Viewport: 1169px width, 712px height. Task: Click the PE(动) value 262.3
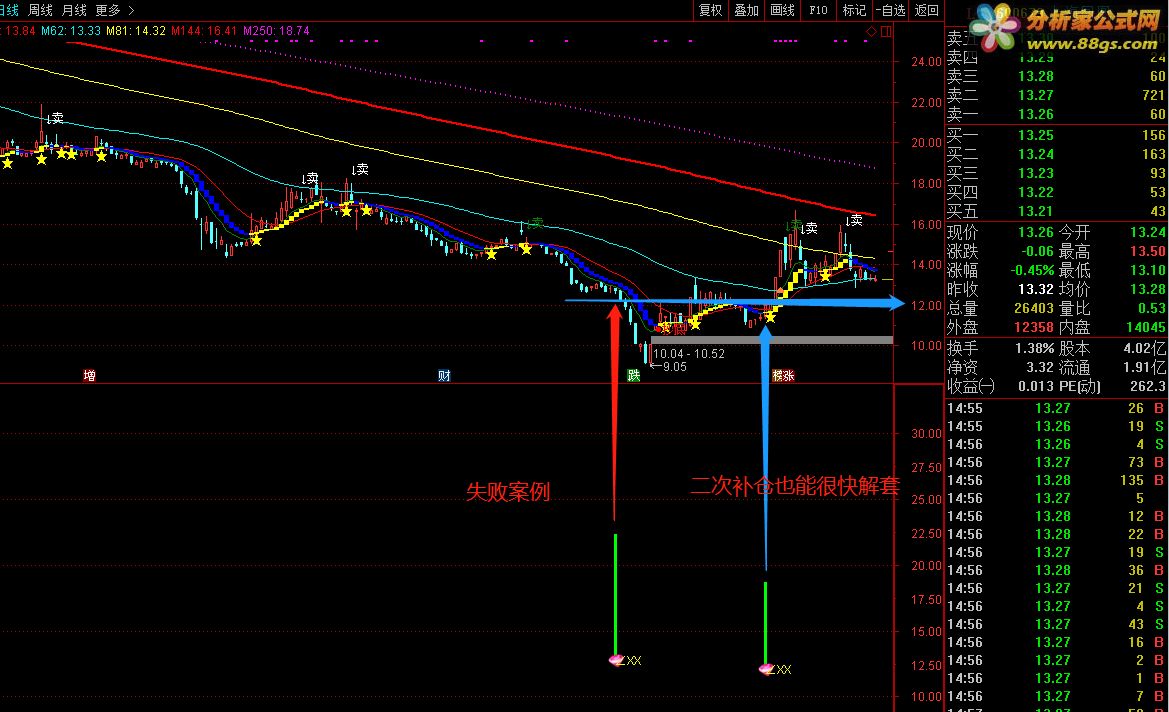coord(1147,386)
